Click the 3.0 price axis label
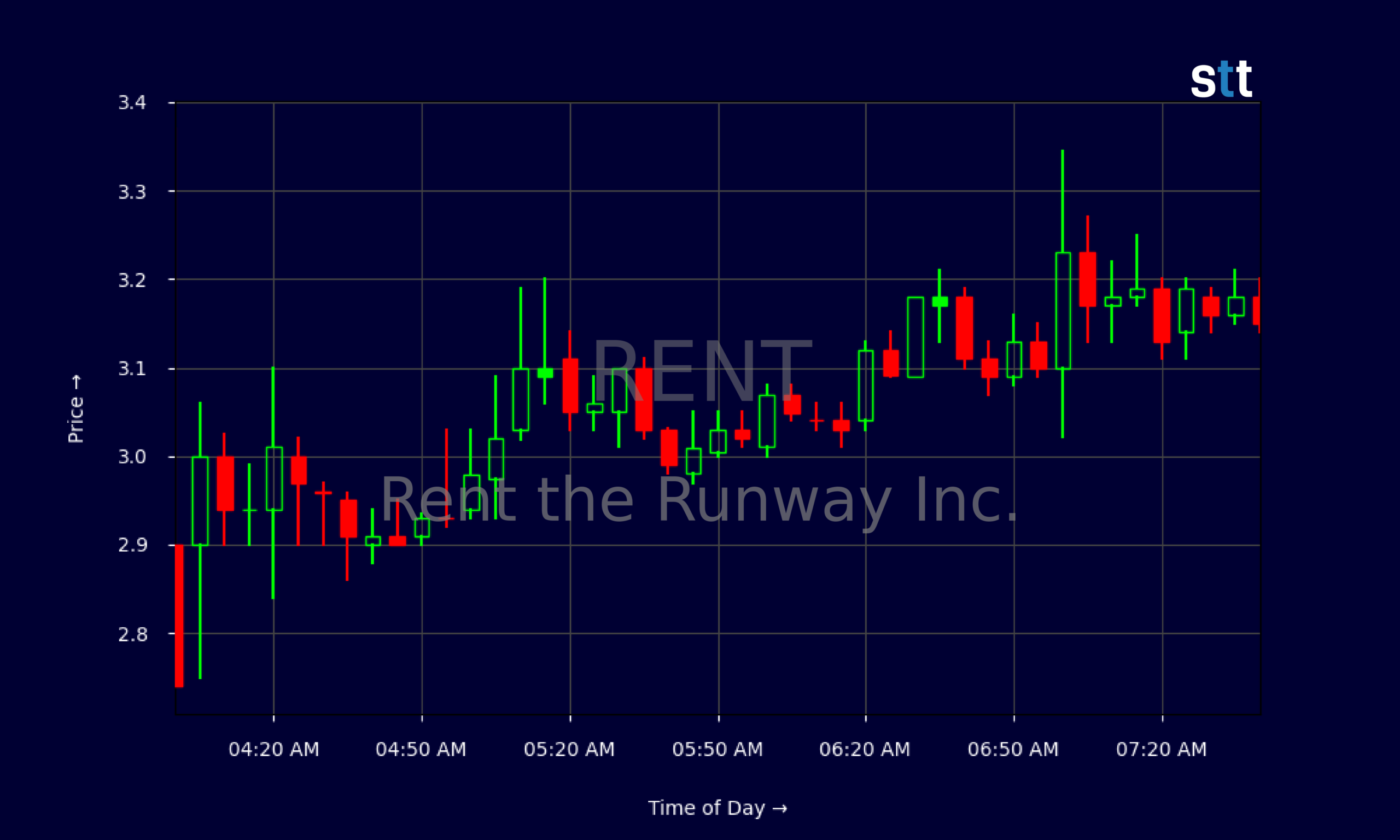1400x840 pixels. coord(132,457)
